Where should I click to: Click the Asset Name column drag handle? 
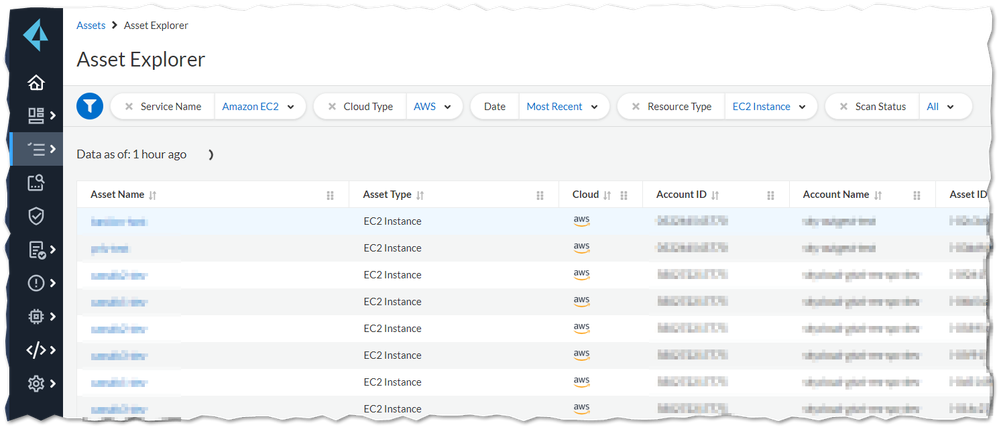pyautogui.click(x=331, y=195)
